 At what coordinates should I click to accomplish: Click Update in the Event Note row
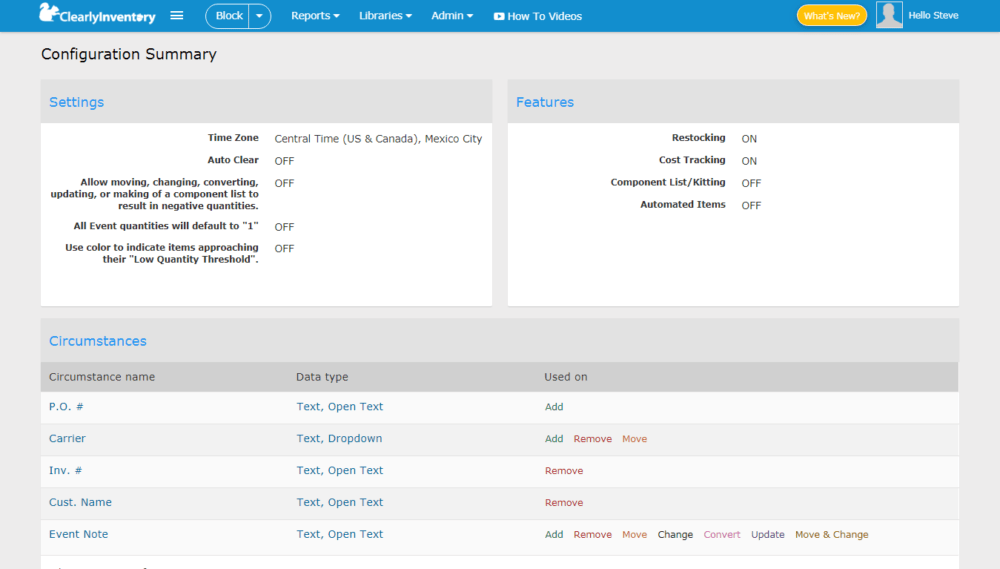(x=768, y=535)
